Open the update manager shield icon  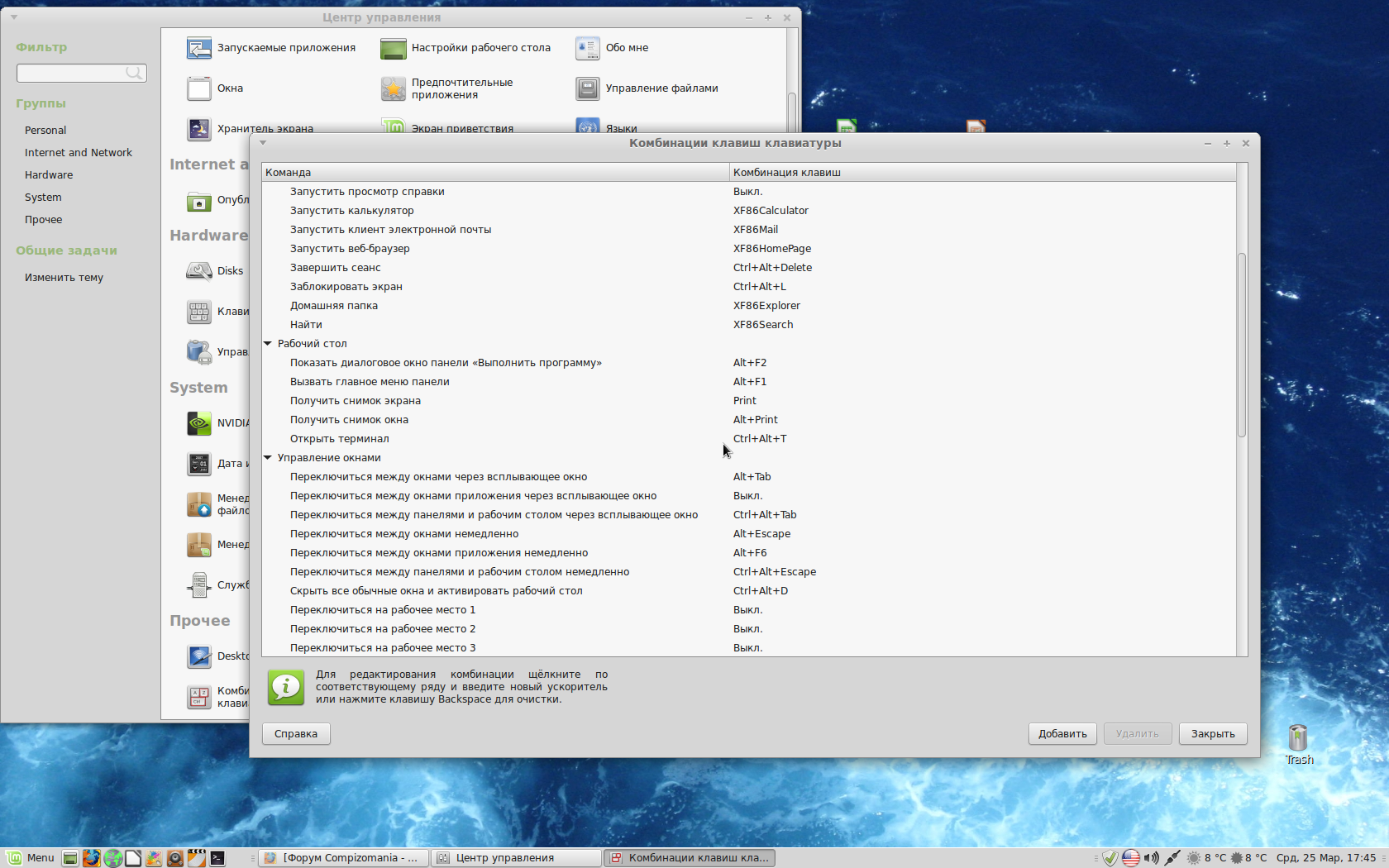[1110, 858]
